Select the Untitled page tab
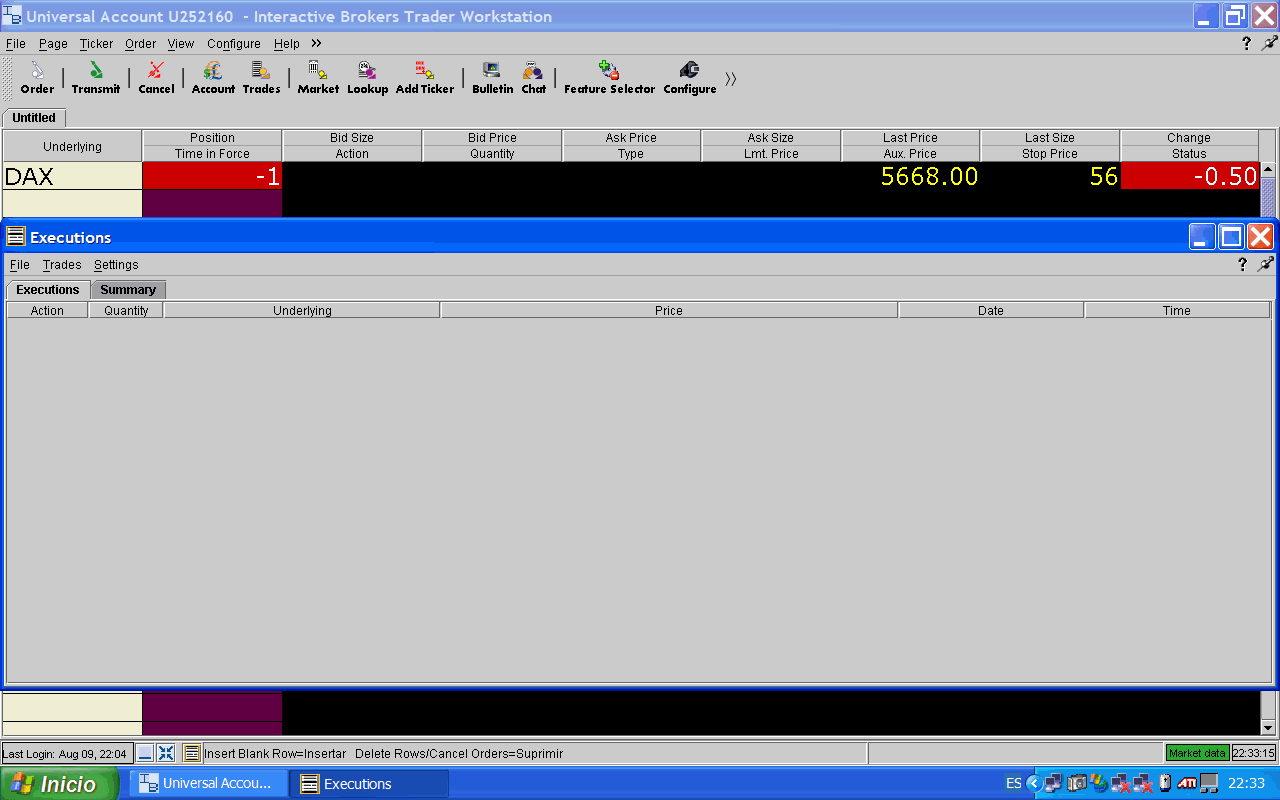 (x=34, y=118)
